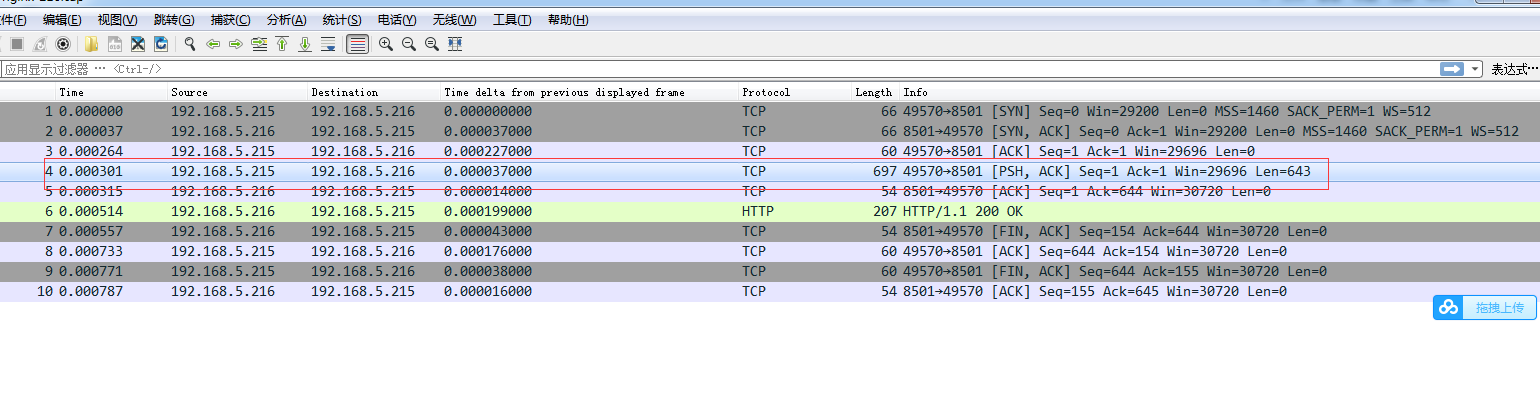Open the 捕获(C) menu
The width and height of the screenshot is (1540, 395).
231,20
